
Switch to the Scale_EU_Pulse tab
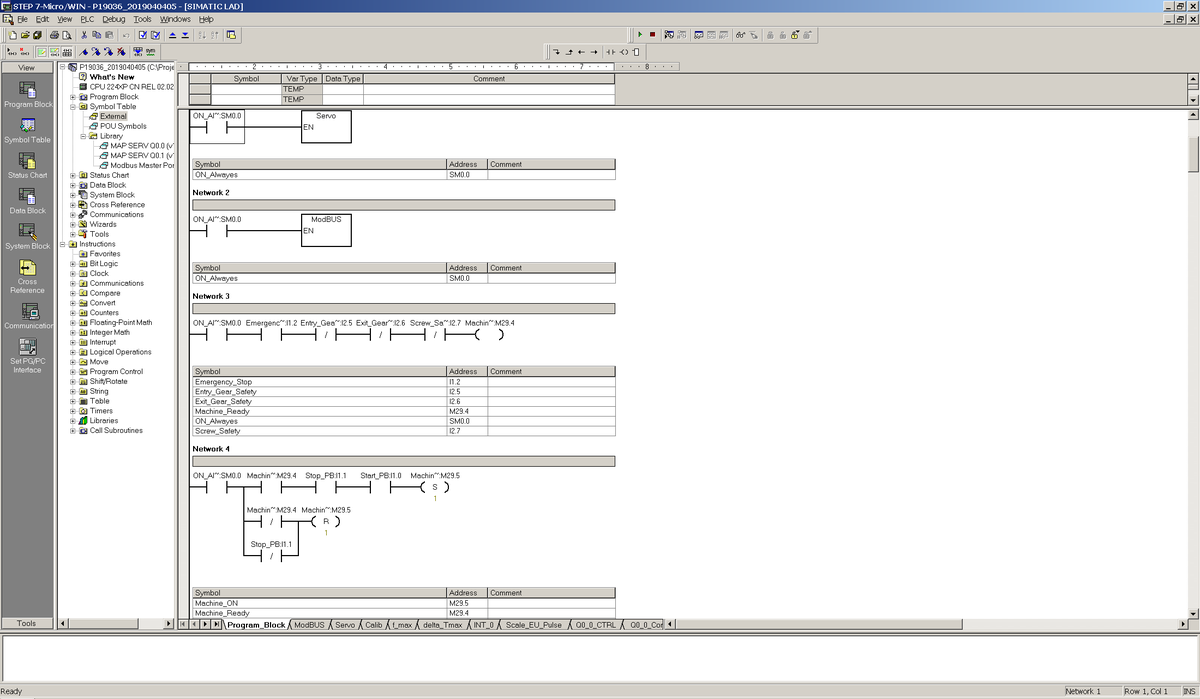(534, 624)
